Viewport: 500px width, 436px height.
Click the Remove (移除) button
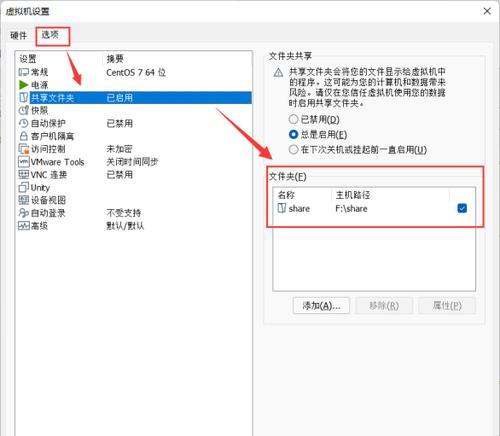(384, 306)
